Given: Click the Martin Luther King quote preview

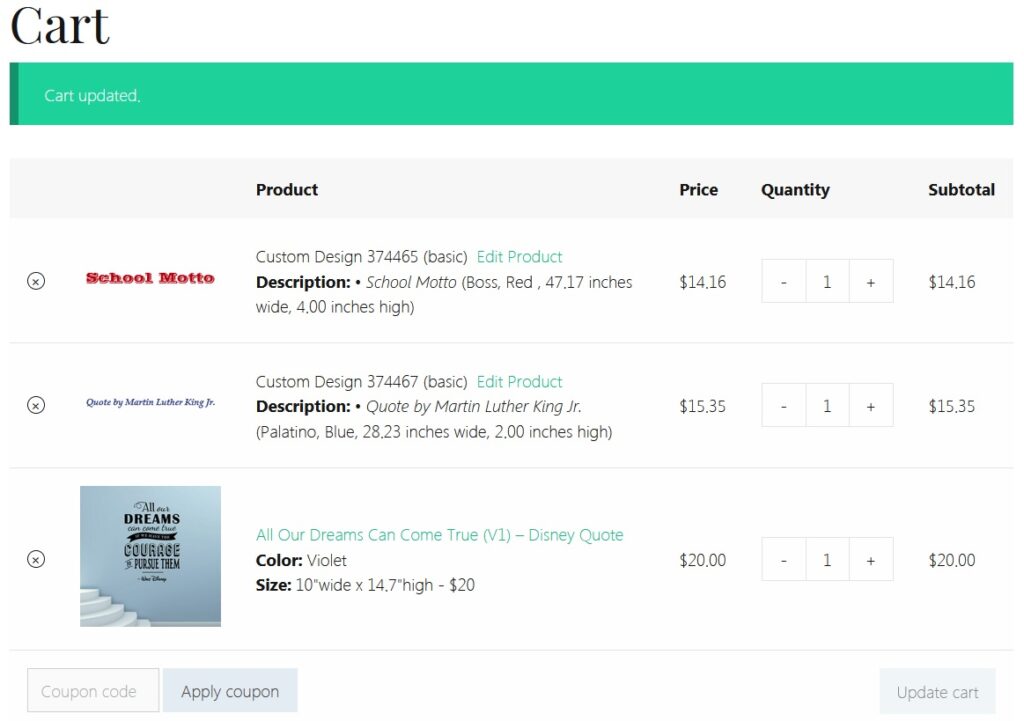Looking at the screenshot, I should [x=149, y=402].
